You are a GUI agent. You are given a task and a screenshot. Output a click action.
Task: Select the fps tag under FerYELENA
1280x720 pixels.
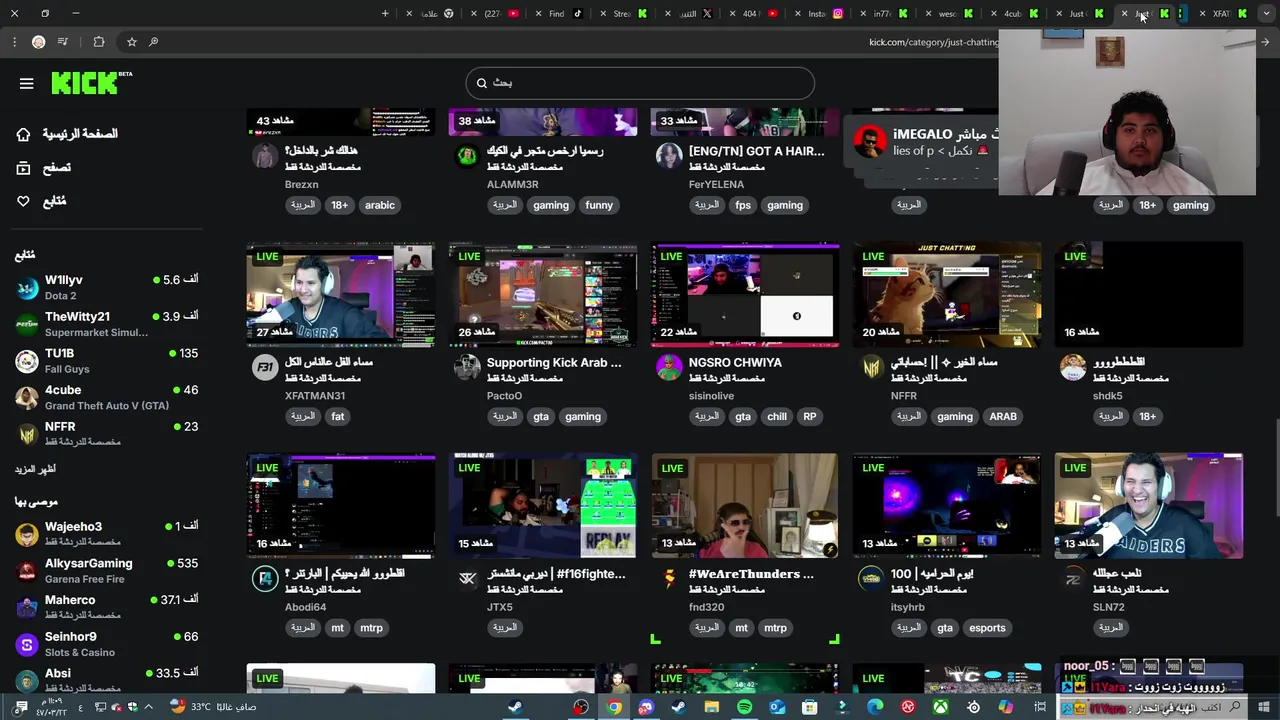coord(743,205)
